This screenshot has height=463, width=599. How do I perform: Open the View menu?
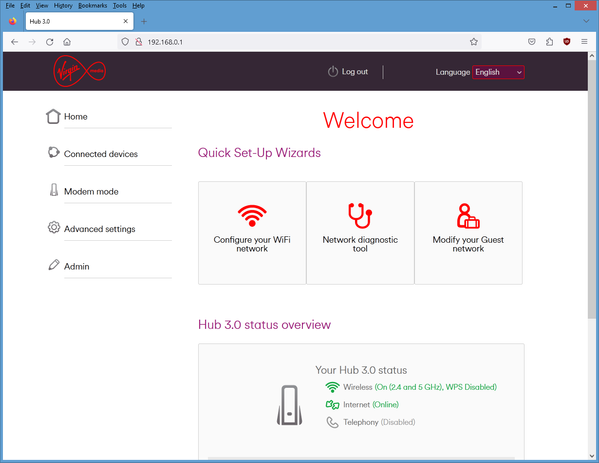click(x=42, y=6)
